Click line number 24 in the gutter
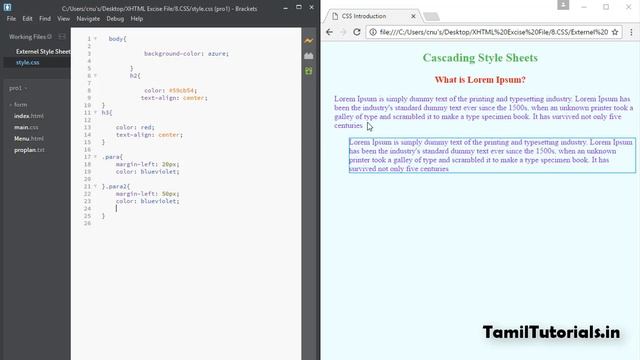Image resolution: width=640 pixels, height=360 pixels. pos(87,209)
